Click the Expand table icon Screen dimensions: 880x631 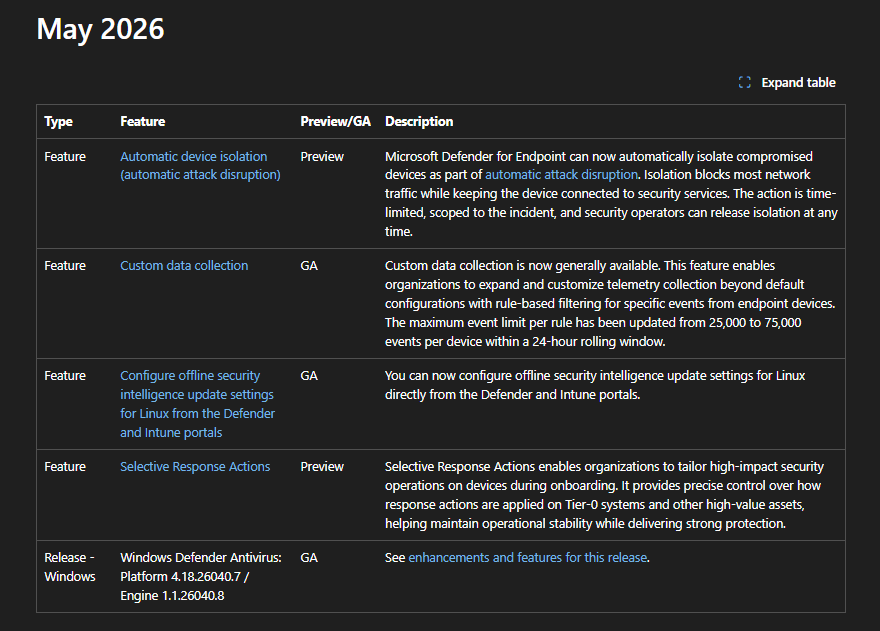(x=745, y=83)
